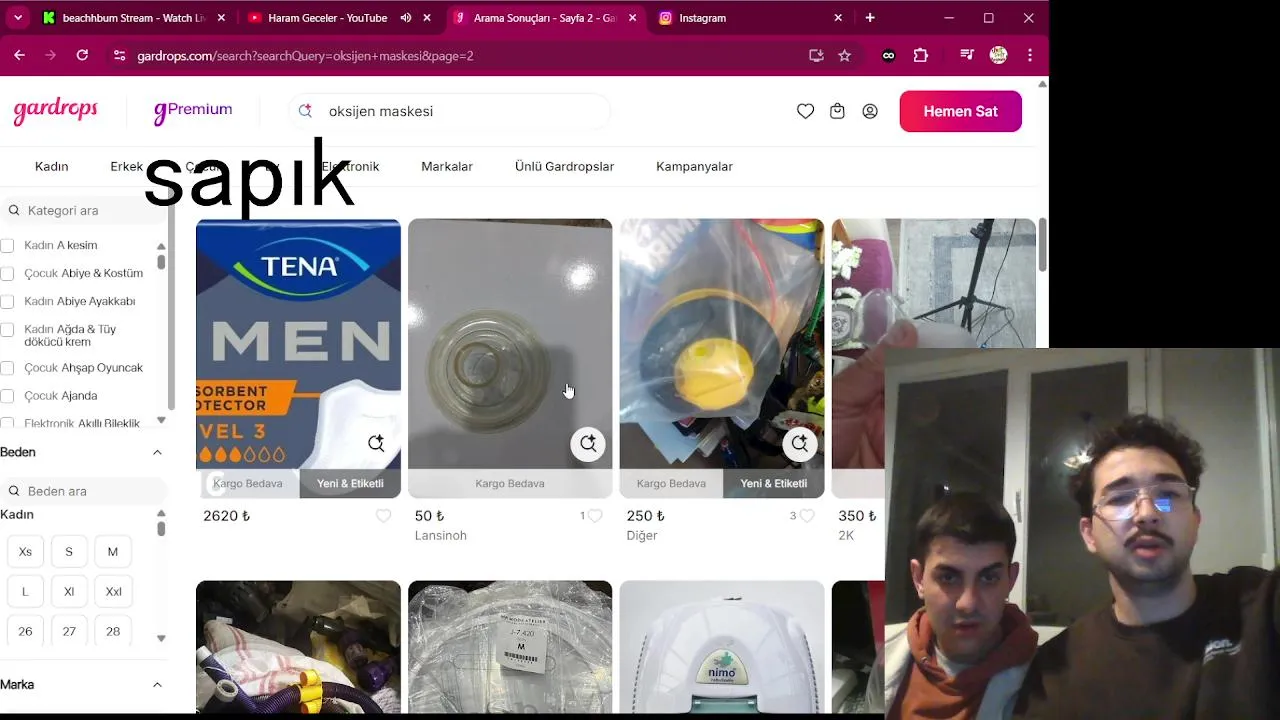
Task: Select size 28
Action: (x=113, y=632)
